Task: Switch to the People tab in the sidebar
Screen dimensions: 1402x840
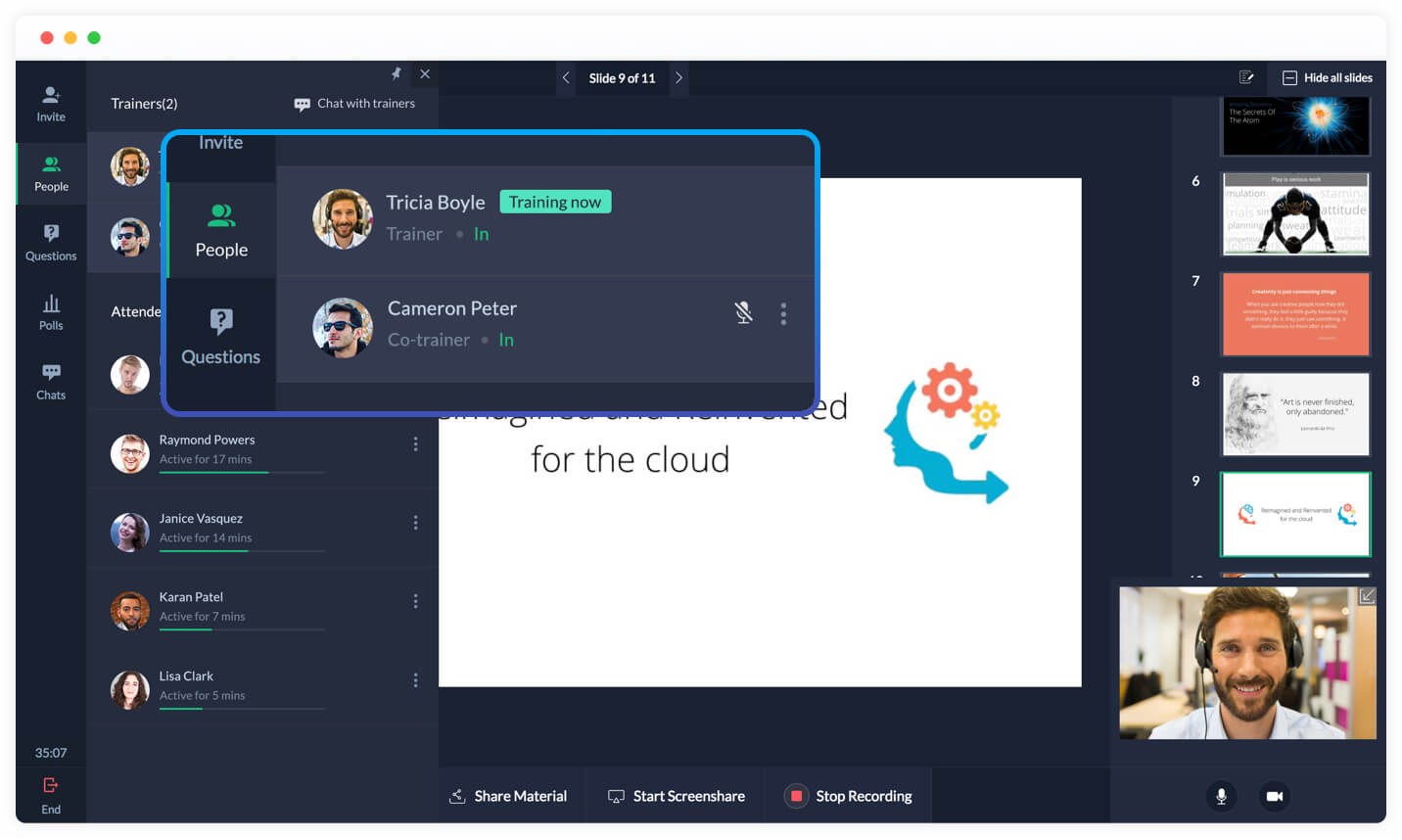Action: tap(51, 173)
